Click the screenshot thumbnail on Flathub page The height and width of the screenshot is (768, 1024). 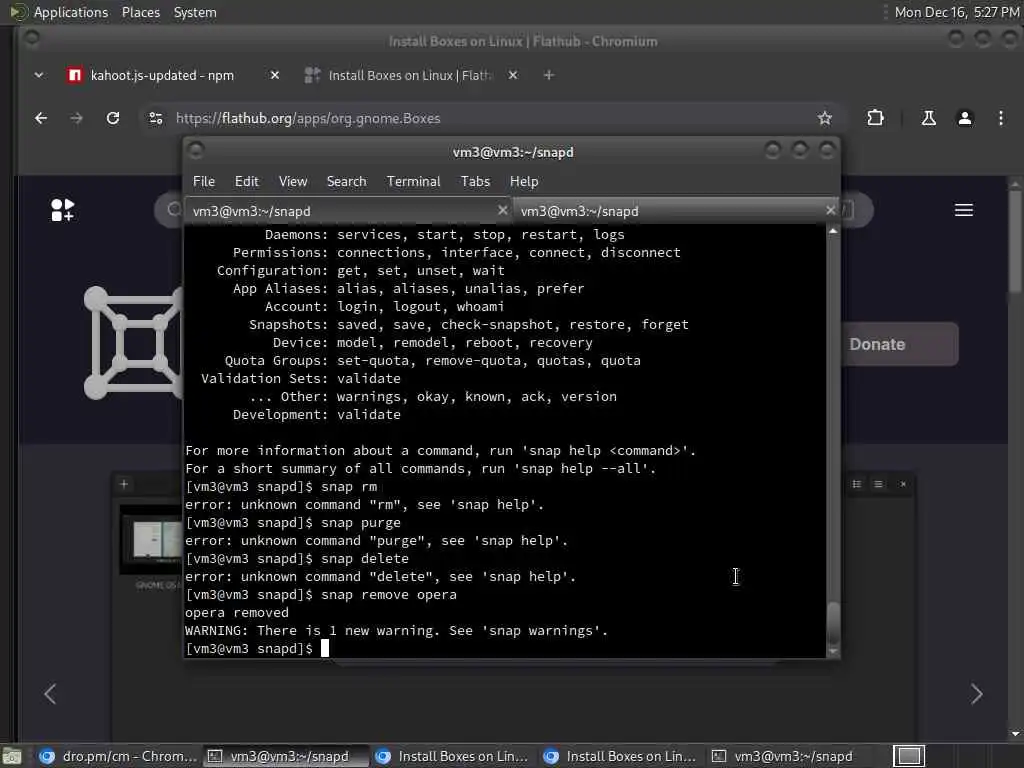point(152,539)
